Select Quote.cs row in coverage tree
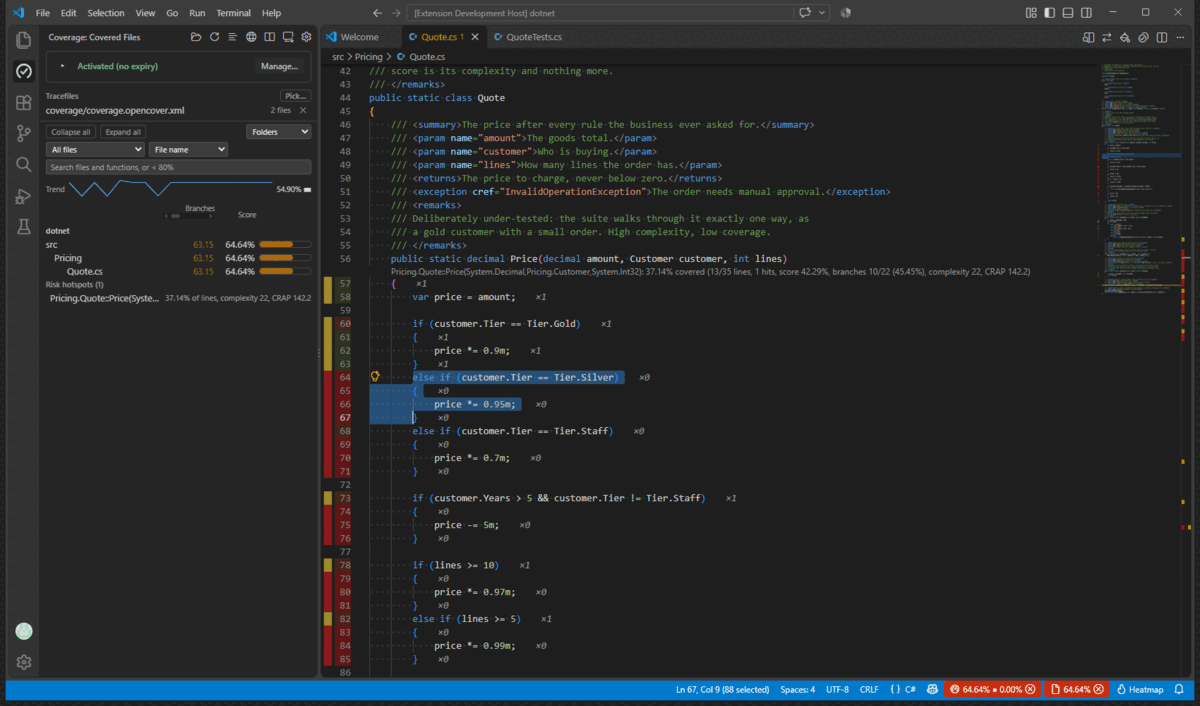Screen dimensions: 1200x706 (x=178, y=271)
